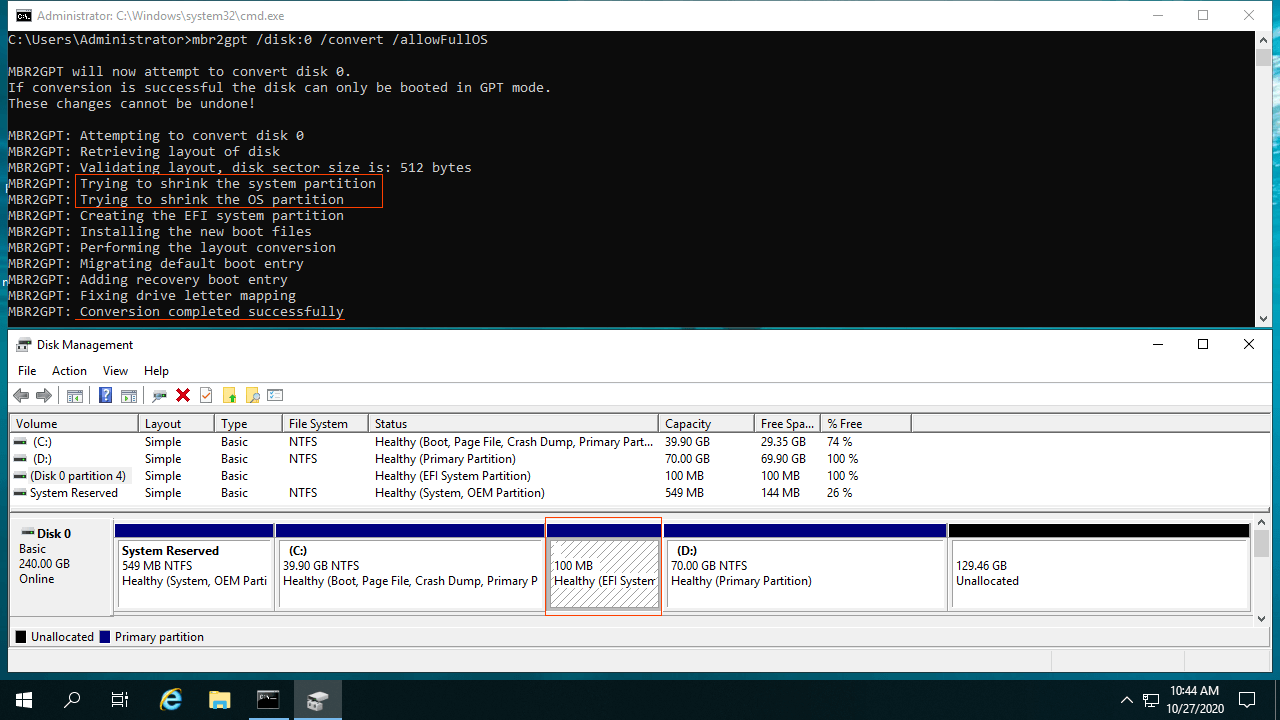Click the Help question mark toolbar icon

click(105, 396)
